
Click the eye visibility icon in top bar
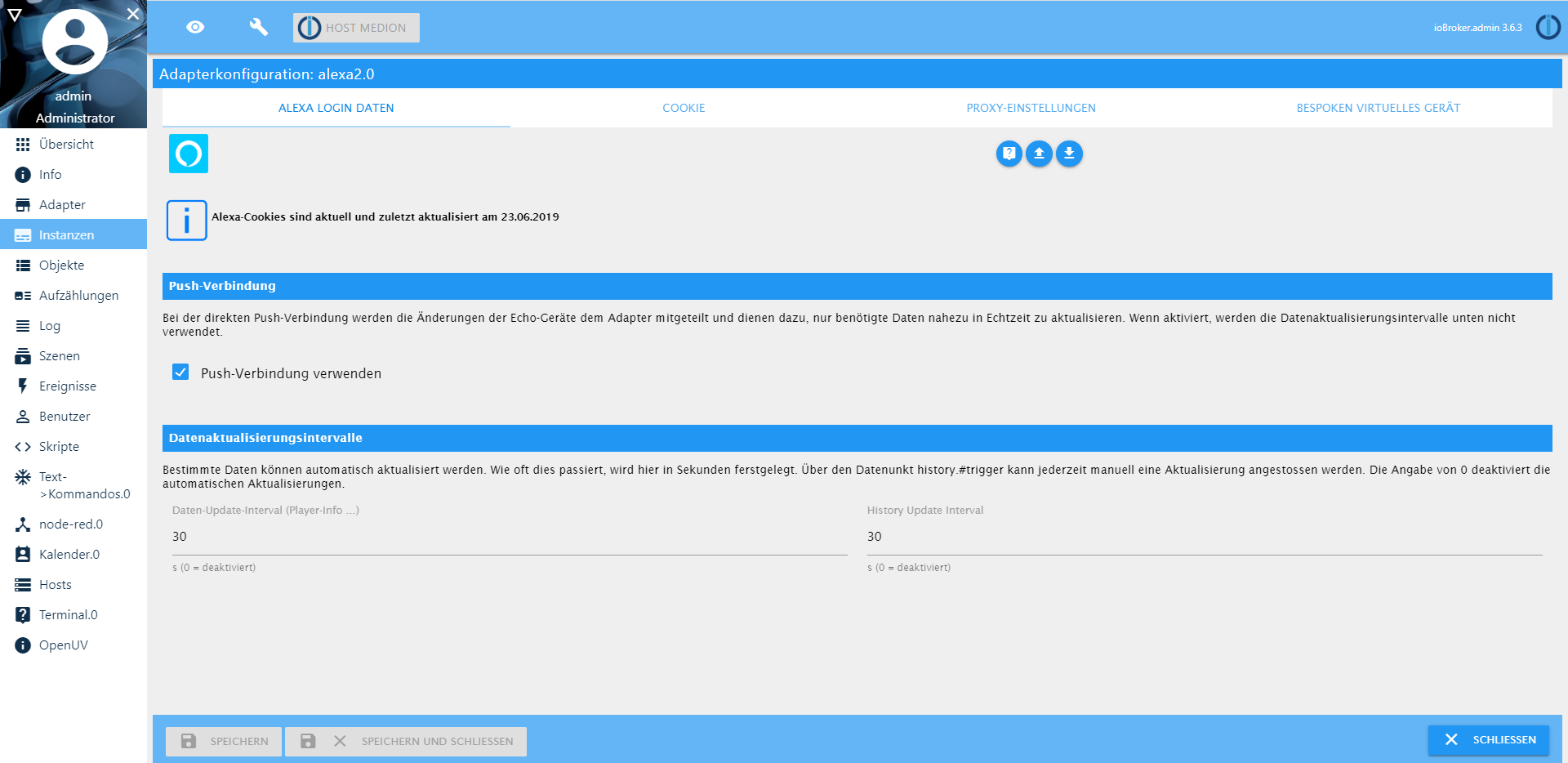click(195, 27)
